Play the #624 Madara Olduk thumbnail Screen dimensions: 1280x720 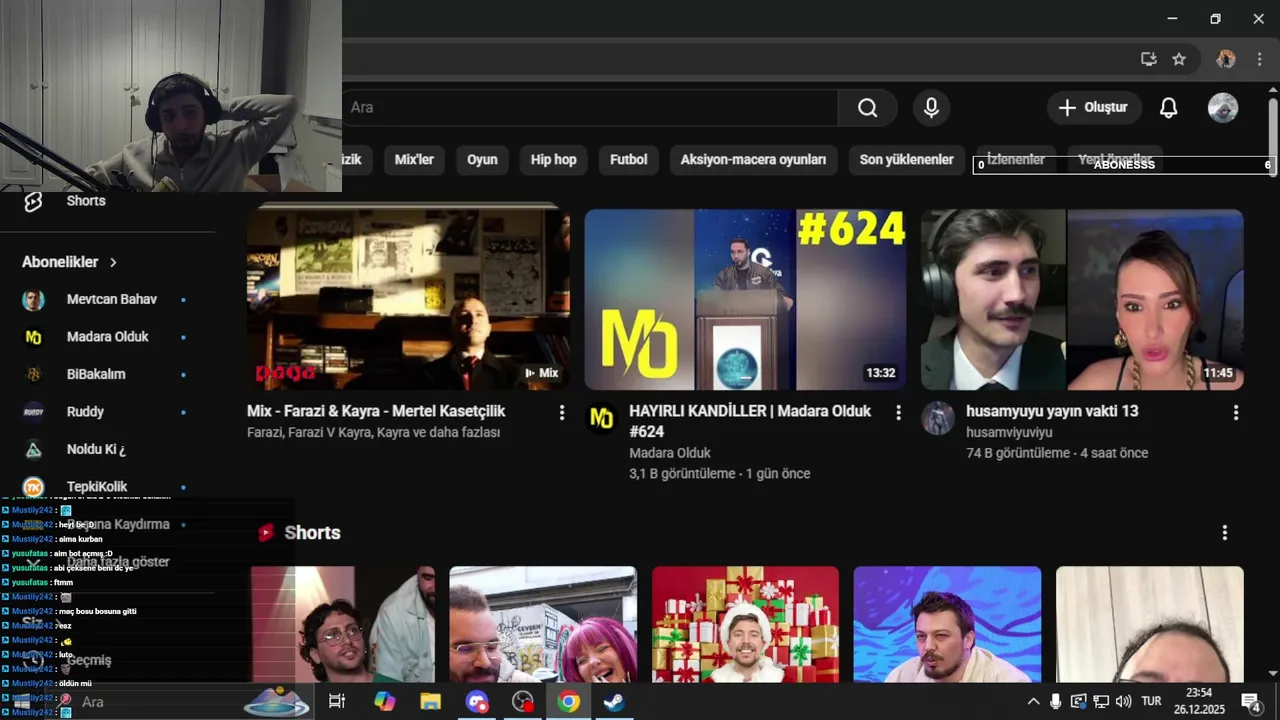pos(746,300)
